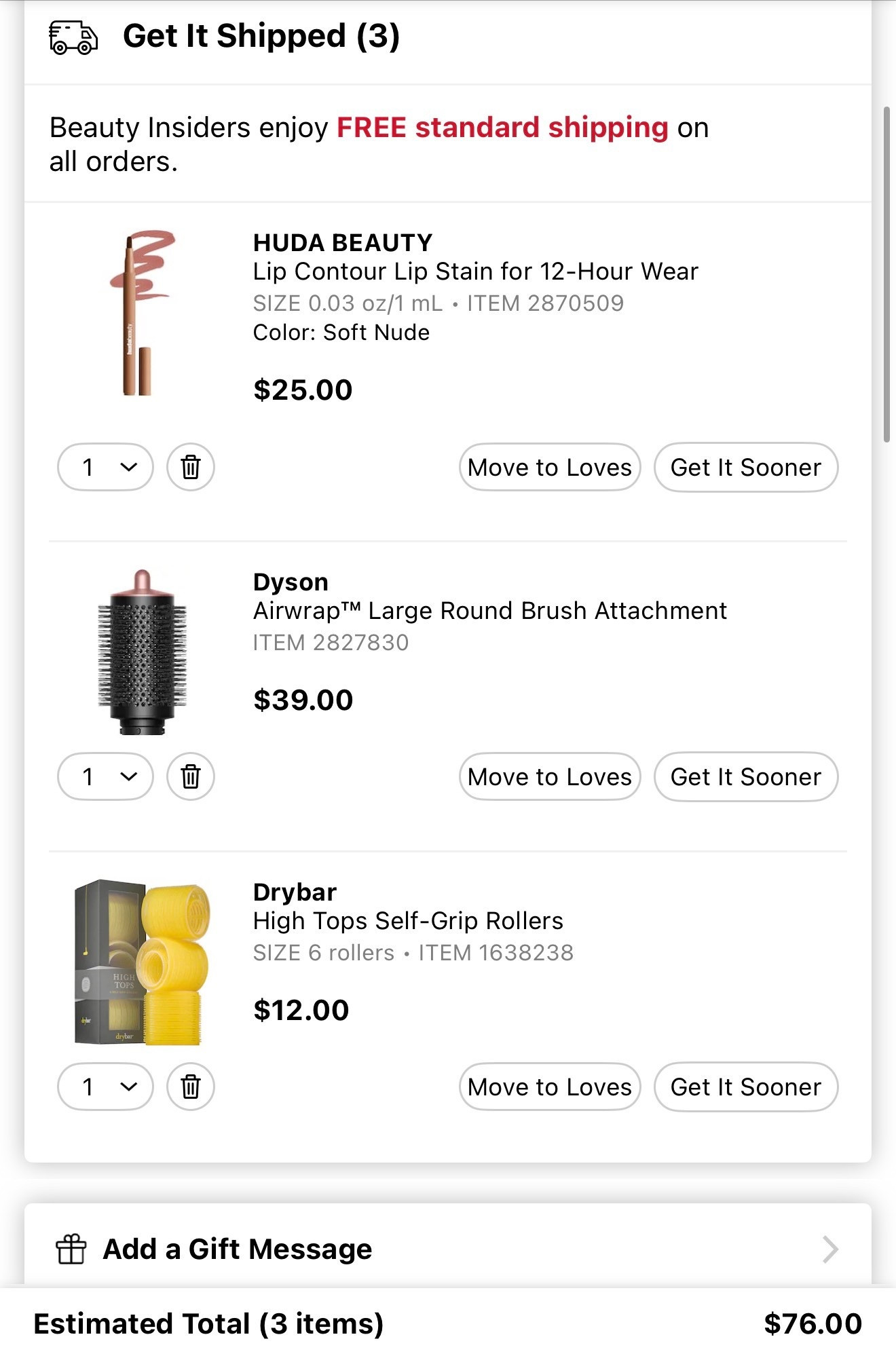Remove the Dyson brush attachment with trash icon
The image size is (896, 1356).
191,776
